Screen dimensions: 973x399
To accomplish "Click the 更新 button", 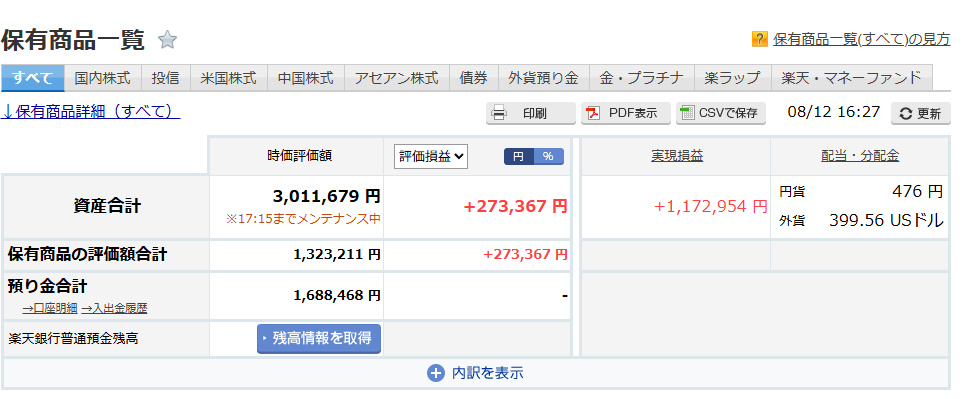I will [920, 114].
